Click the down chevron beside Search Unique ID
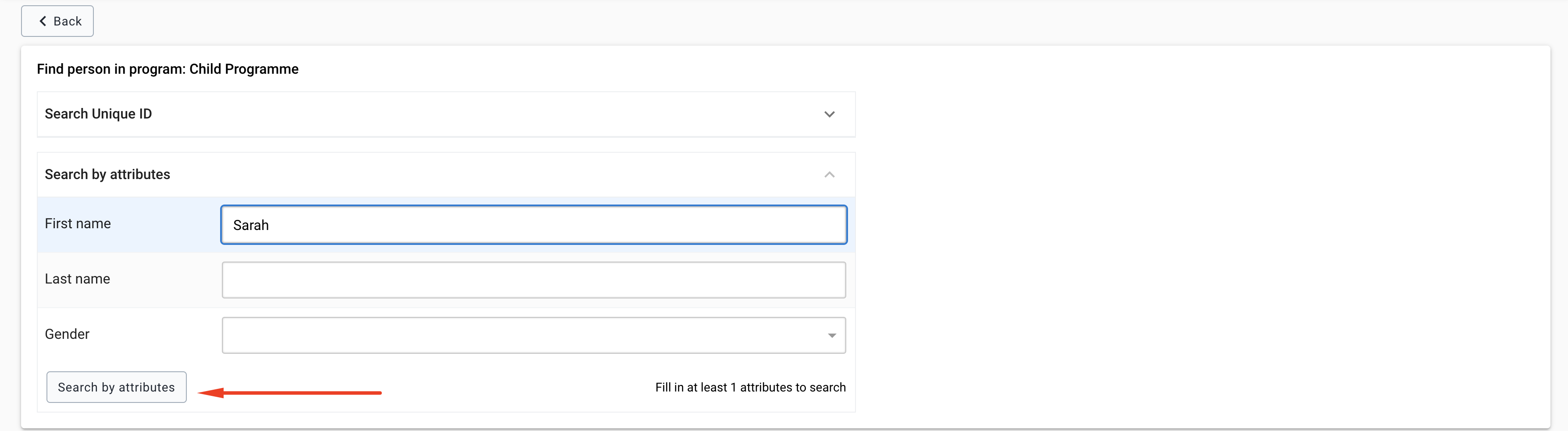The width and height of the screenshot is (1568, 431). pos(829,115)
